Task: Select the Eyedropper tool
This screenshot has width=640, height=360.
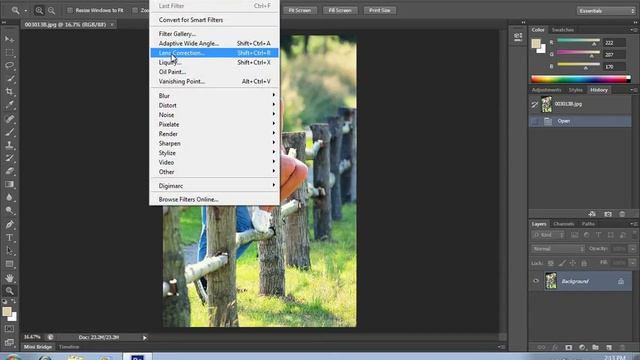Action: (9, 105)
